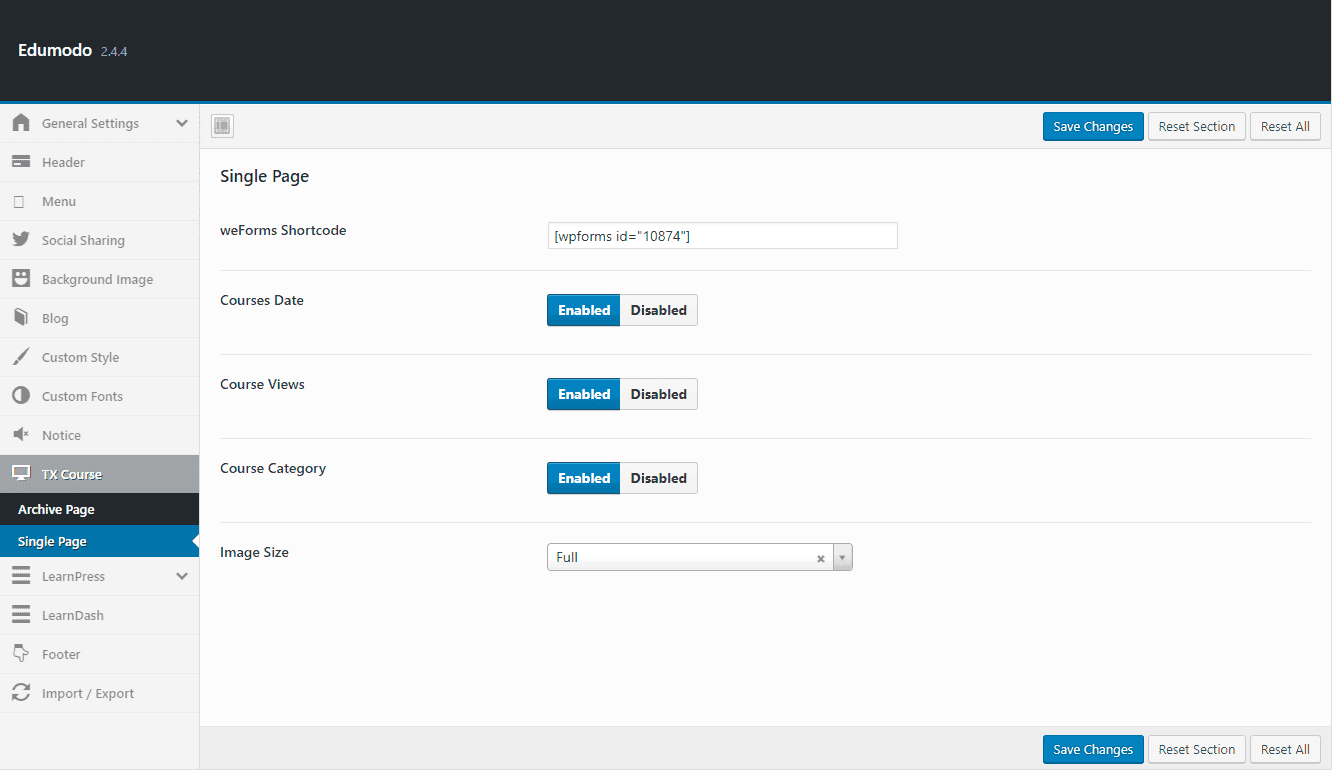Disable the Courses Date option

point(658,310)
